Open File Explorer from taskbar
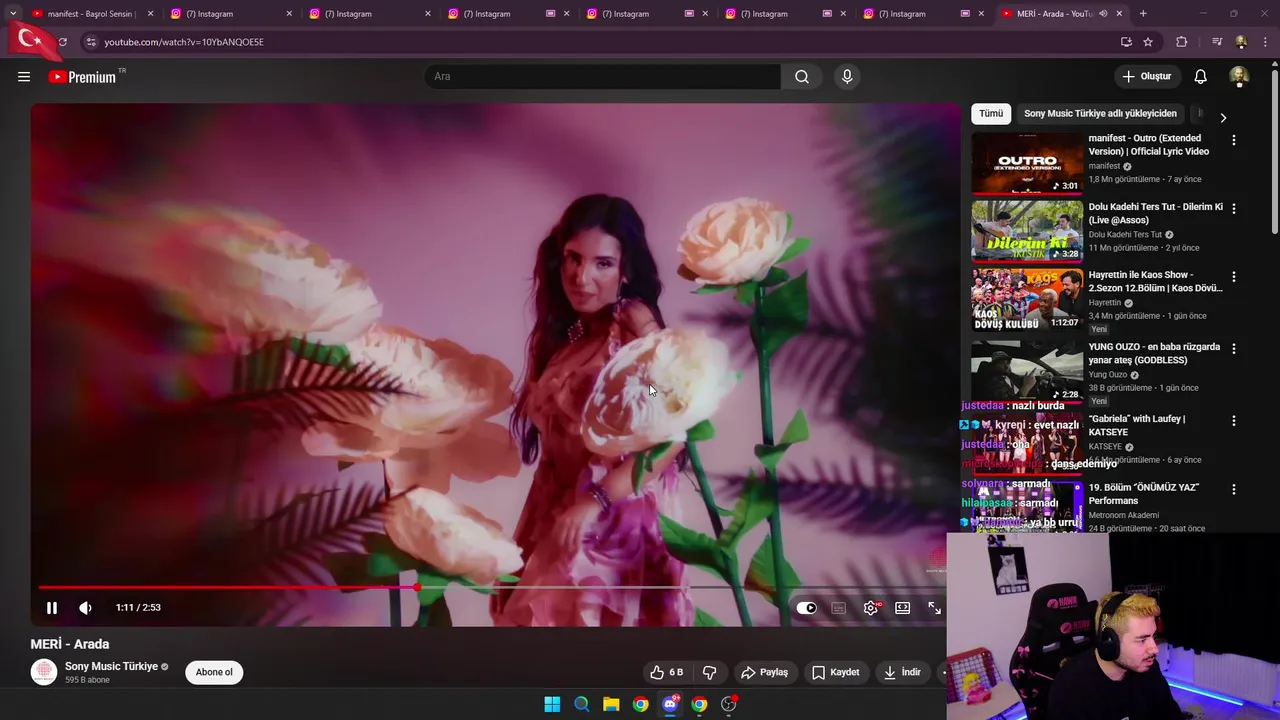 click(x=611, y=704)
